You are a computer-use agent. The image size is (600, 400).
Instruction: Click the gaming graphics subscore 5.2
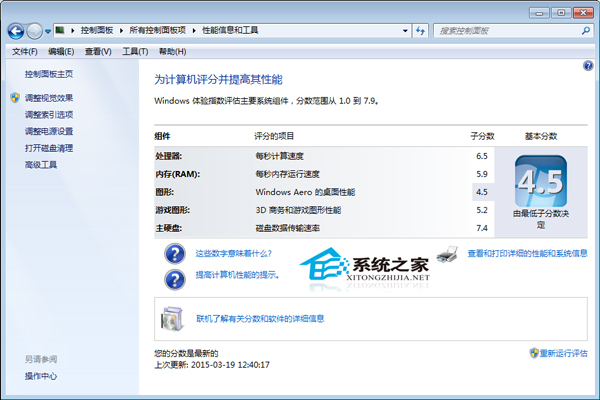482,210
